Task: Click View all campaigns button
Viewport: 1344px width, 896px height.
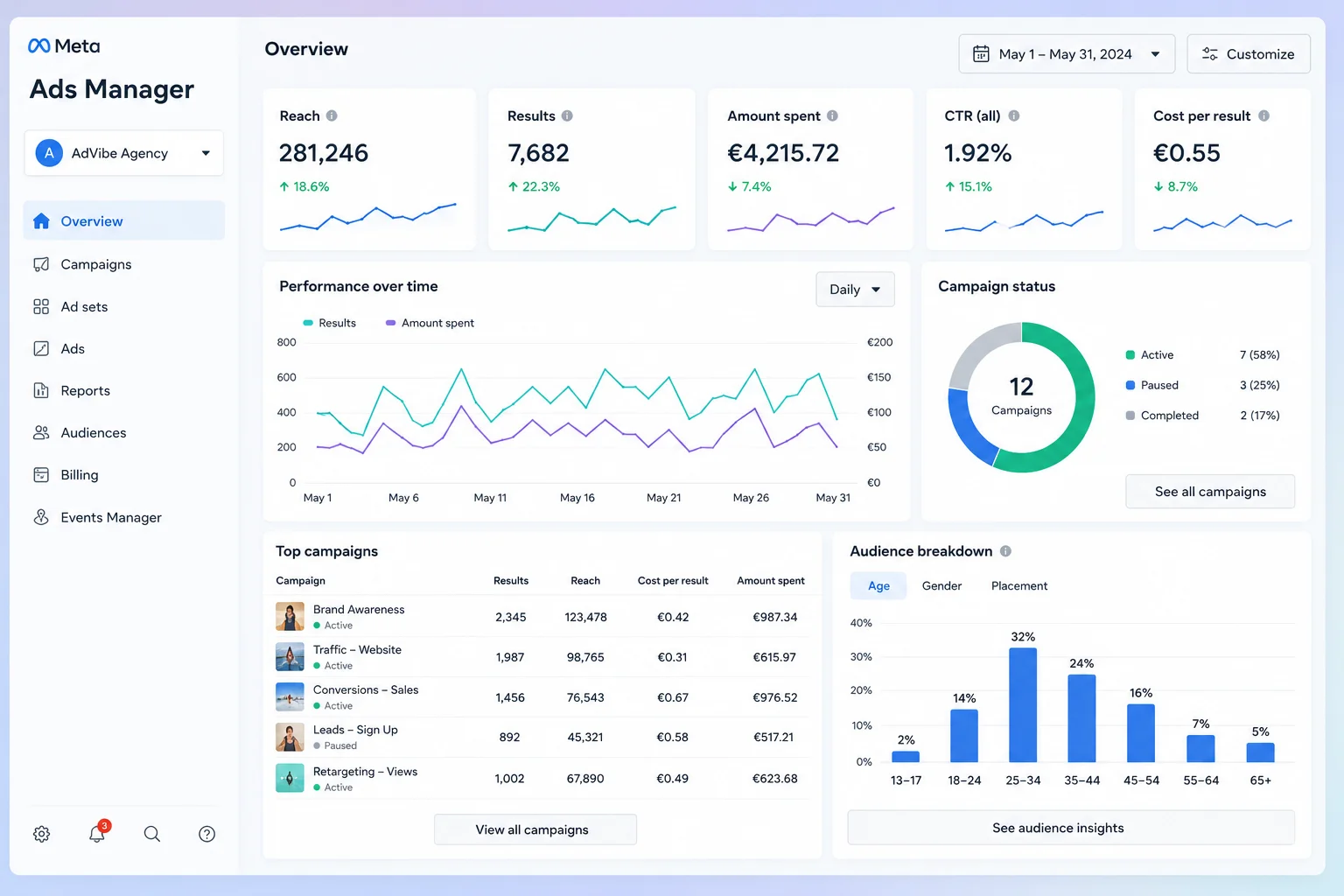Action: pos(535,829)
